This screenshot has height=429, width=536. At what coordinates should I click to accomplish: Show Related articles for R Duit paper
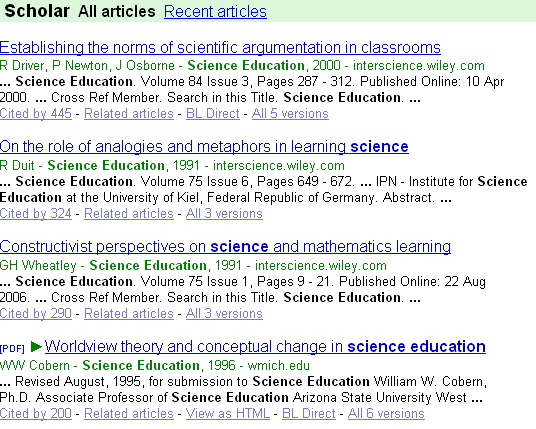[x=129, y=214]
